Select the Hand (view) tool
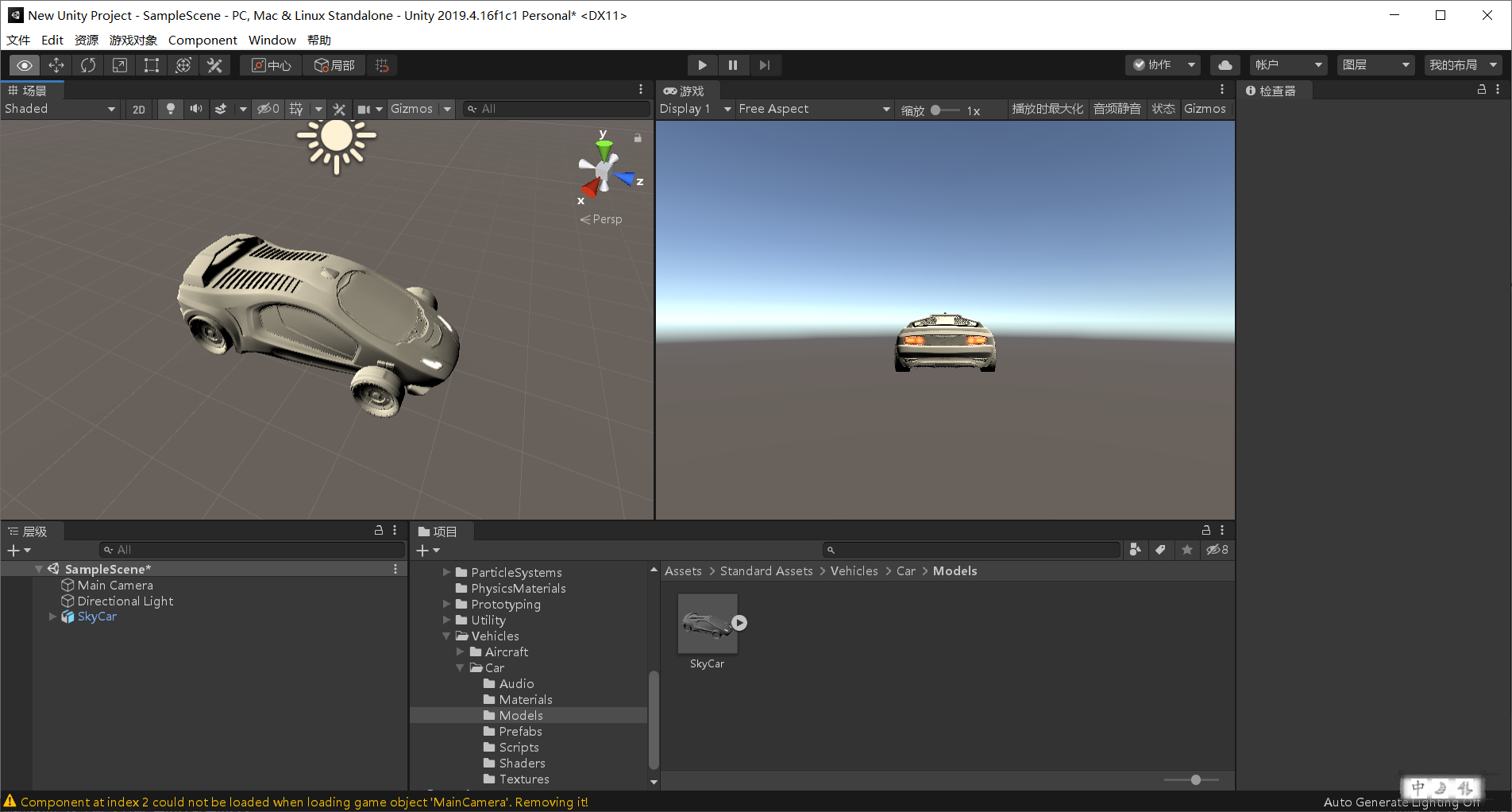Viewport: 1512px width, 812px height. pyautogui.click(x=25, y=65)
